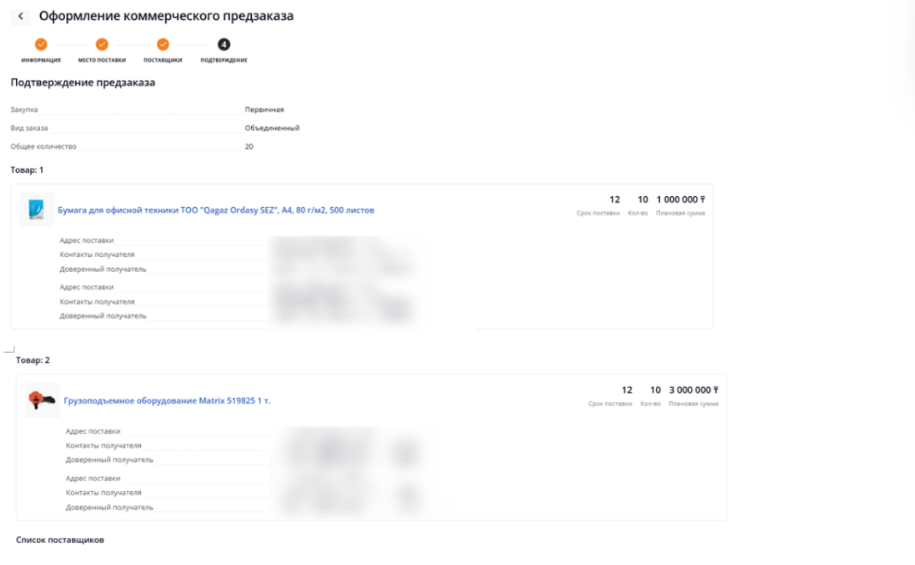Click the Matrix lifting equipment thumbnail
Screen dimensions: 915x565
coord(42,400)
